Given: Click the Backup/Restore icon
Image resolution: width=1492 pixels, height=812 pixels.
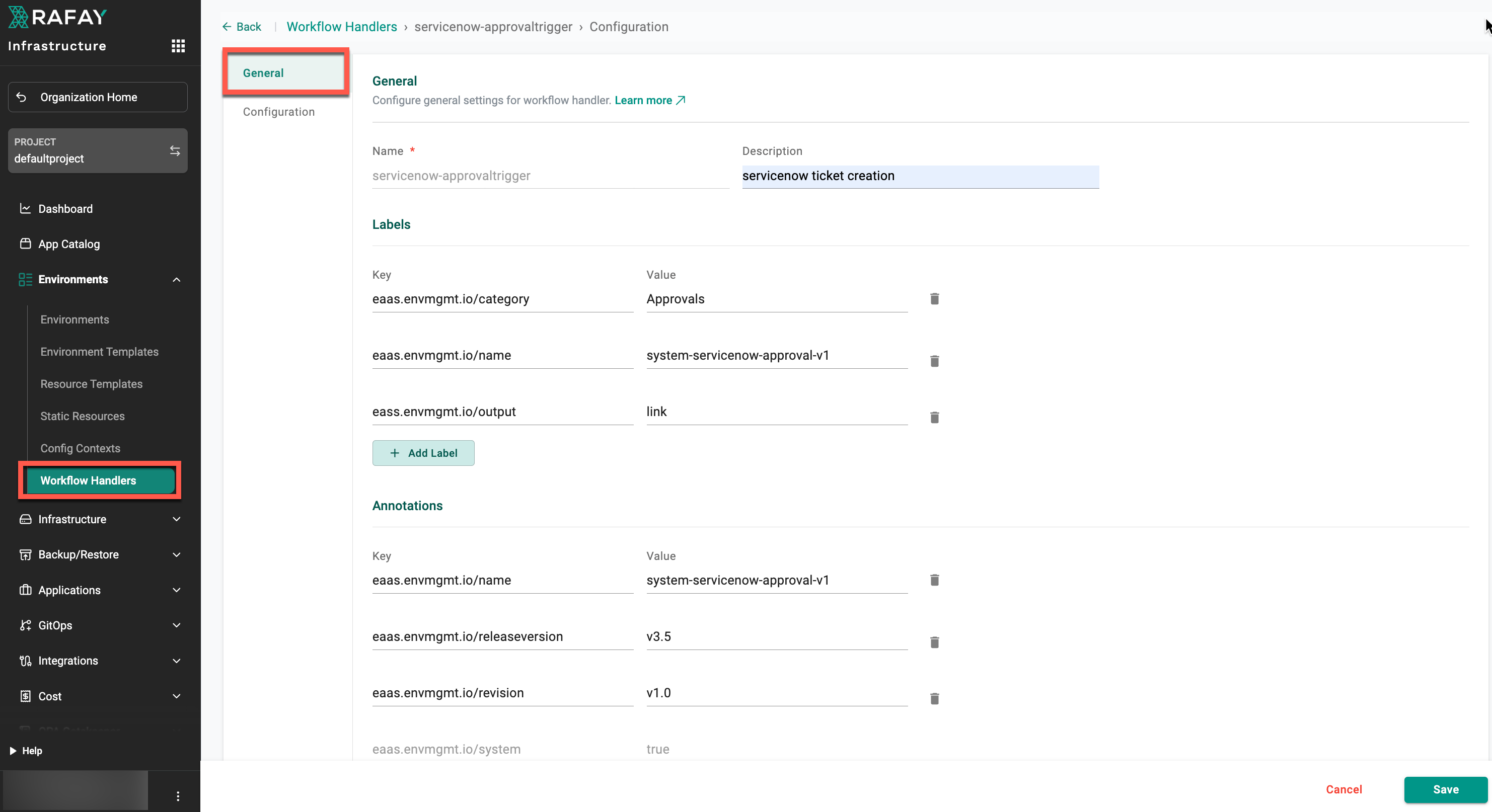Looking at the screenshot, I should 26,554.
